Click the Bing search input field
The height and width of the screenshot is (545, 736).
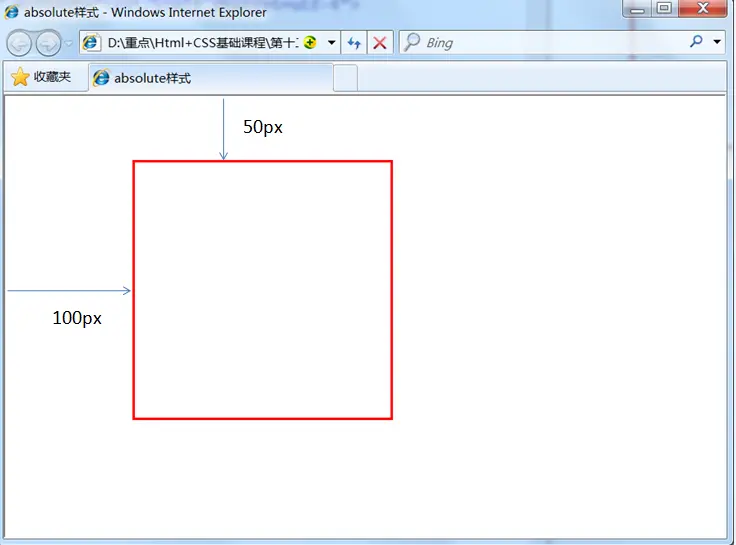[x=544, y=43]
